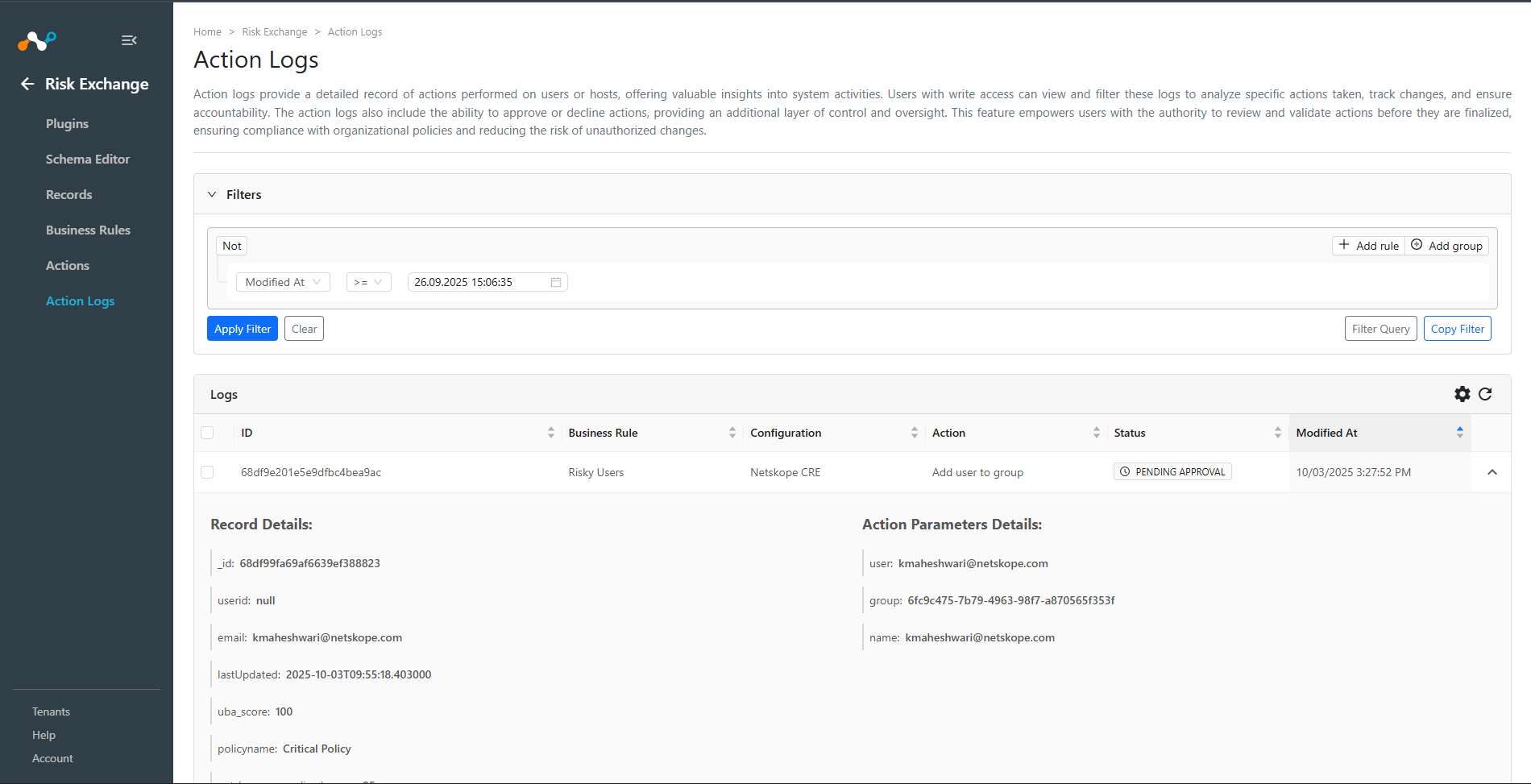The width and height of the screenshot is (1531, 784).
Task: Open the >= operator dropdown
Action: [368, 282]
